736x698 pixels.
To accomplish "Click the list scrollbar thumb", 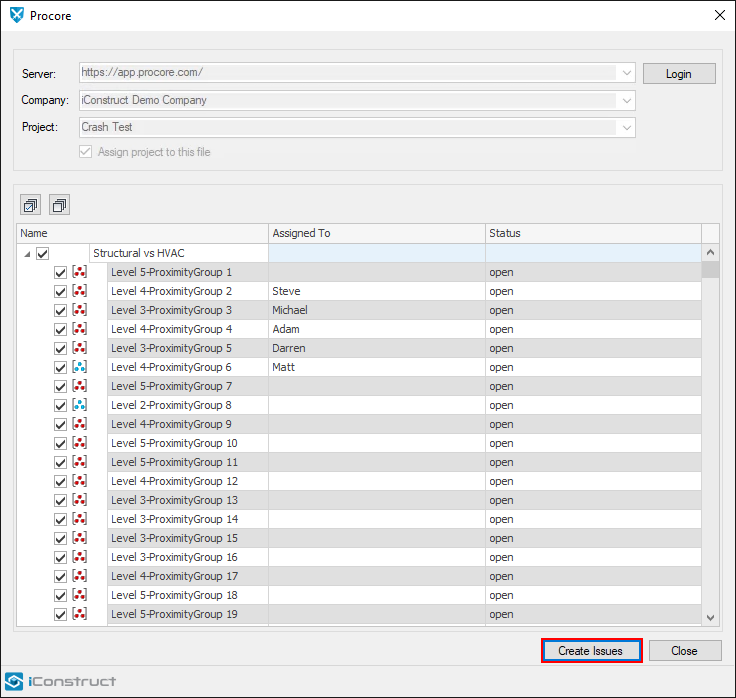I will [x=710, y=270].
